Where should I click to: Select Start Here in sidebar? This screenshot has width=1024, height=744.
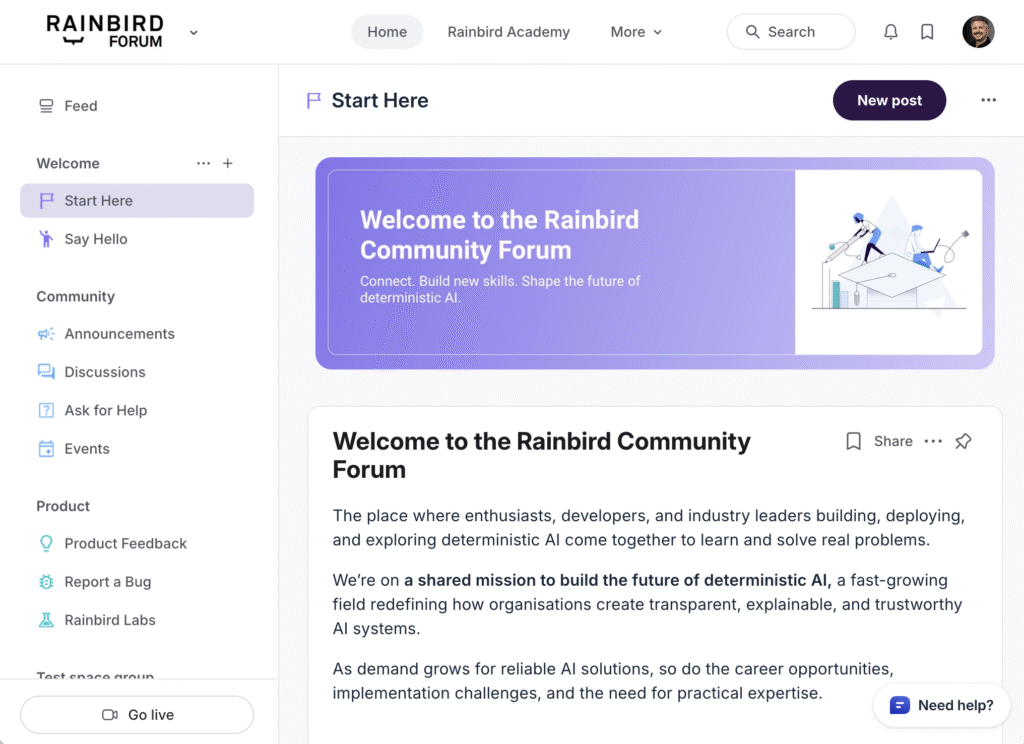(137, 201)
